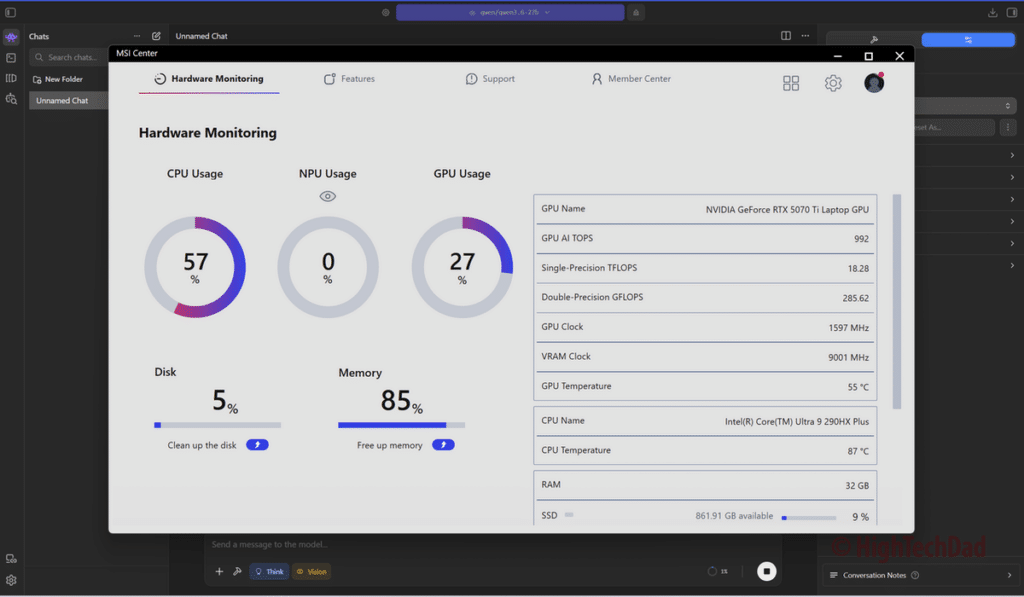Click the GPU AI TOPS 992 row
The height and width of the screenshot is (597, 1024).
point(705,238)
